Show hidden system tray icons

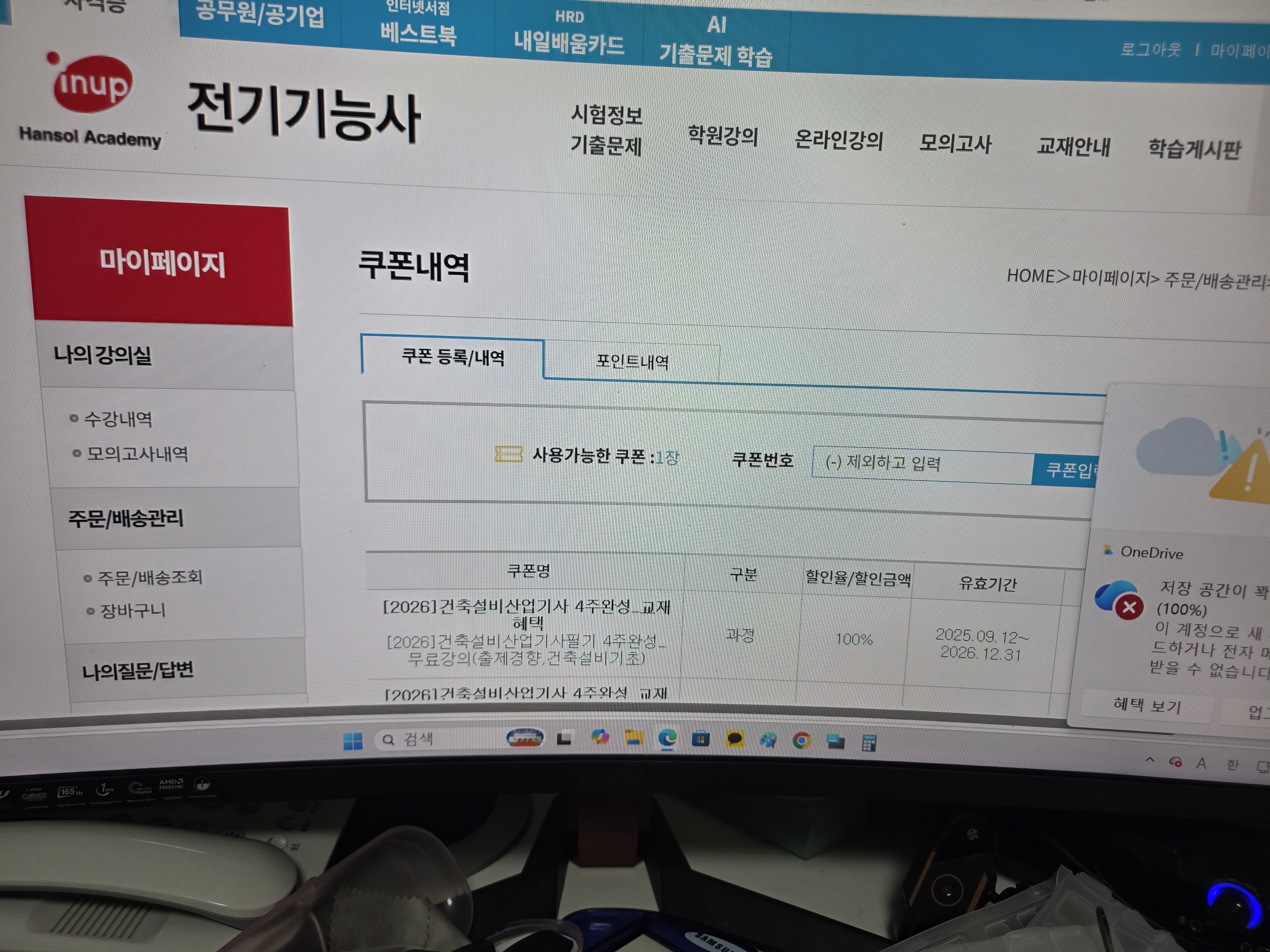click(x=1149, y=760)
